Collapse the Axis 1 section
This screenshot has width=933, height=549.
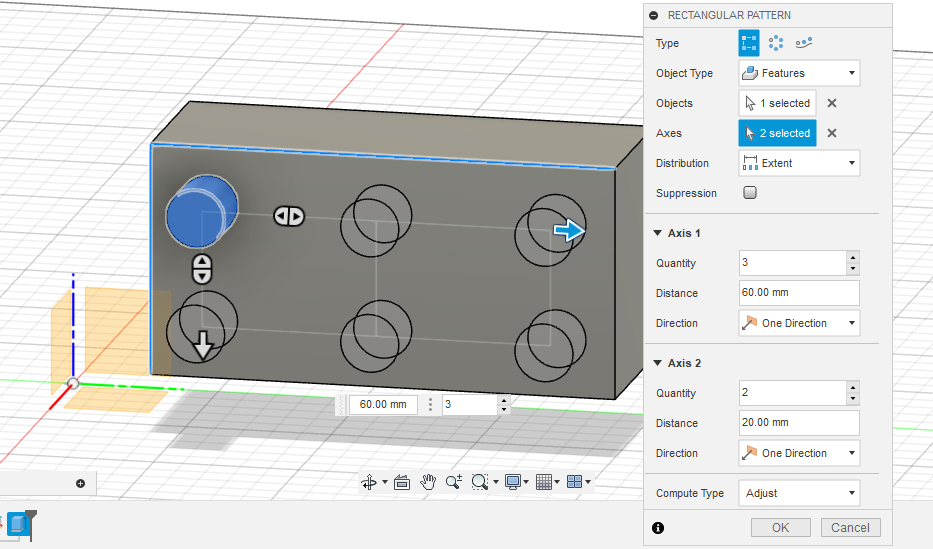click(657, 233)
